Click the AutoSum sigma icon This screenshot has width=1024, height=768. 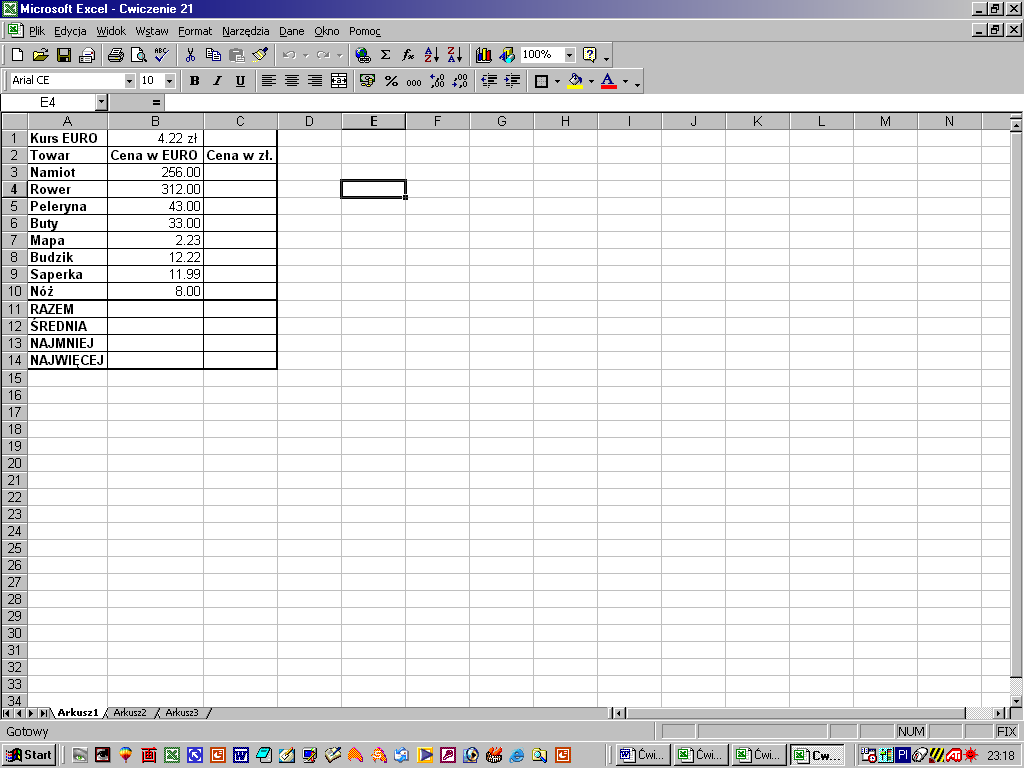pyautogui.click(x=385, y=55)
